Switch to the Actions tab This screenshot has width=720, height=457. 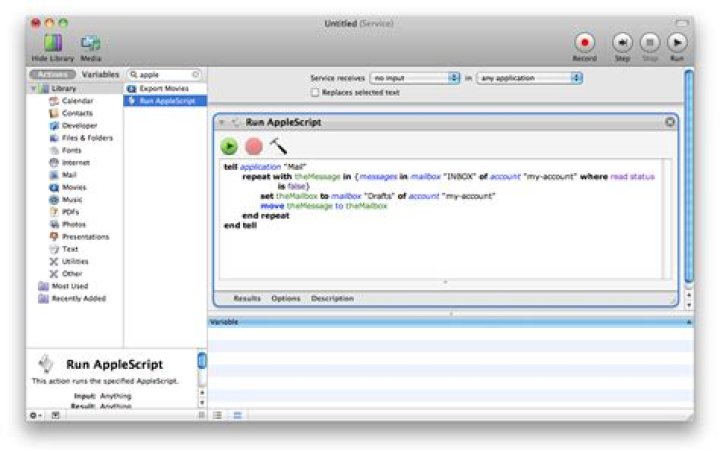[x=52, y=74]
